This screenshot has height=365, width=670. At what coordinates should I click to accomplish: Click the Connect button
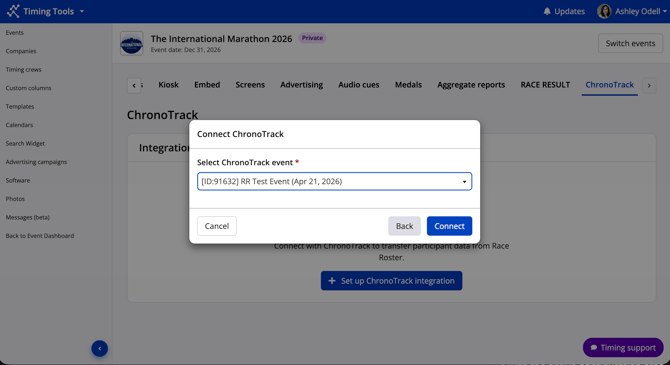point(449,226)
